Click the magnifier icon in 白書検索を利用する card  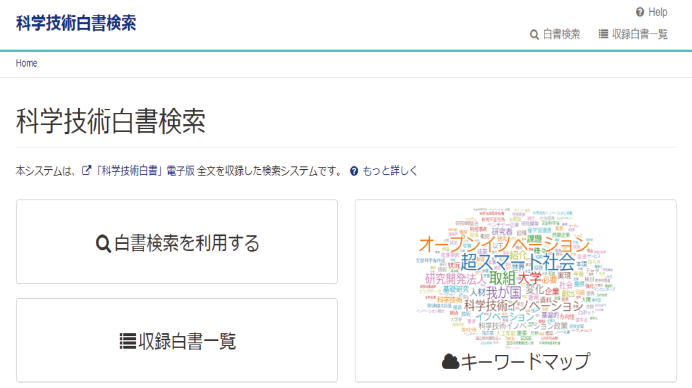click(103, 244)
